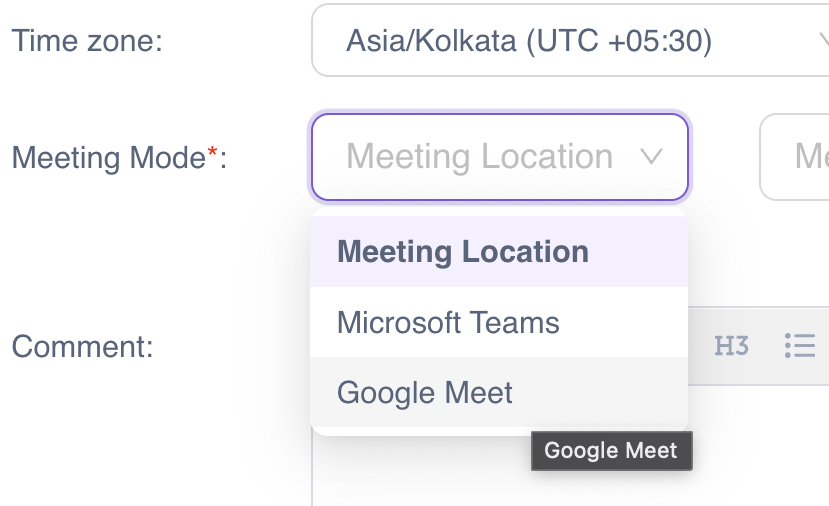Open the Time zone dropdown arrow
Viewport: 829px width, 506px height.
[x=824, y=41]
